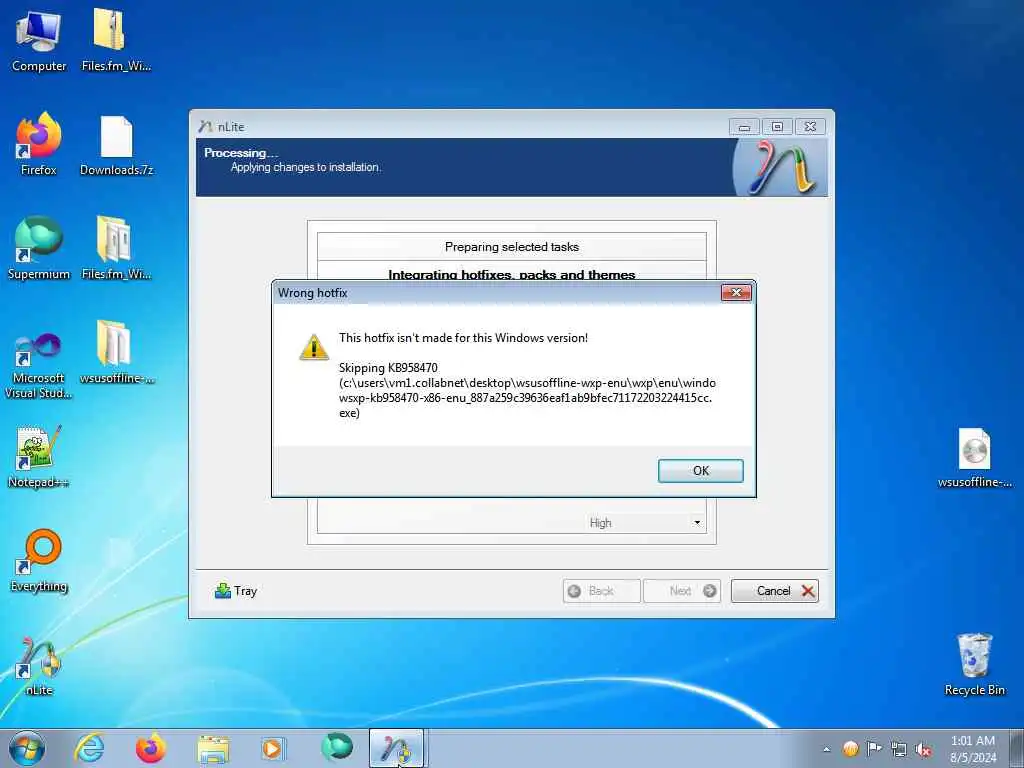The height and width of the screenshot is (768, 1024).
Task: Select the Notepad++ desktop shortcut
Action: pyautogui.click(x=39, y=456)
